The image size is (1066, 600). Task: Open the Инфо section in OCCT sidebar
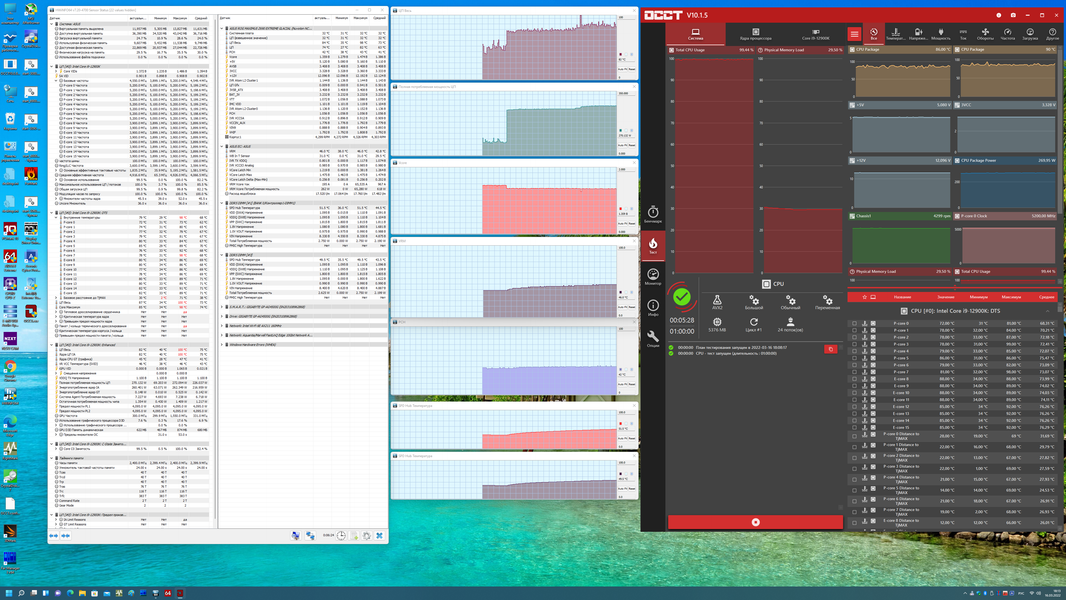point(653,308)
